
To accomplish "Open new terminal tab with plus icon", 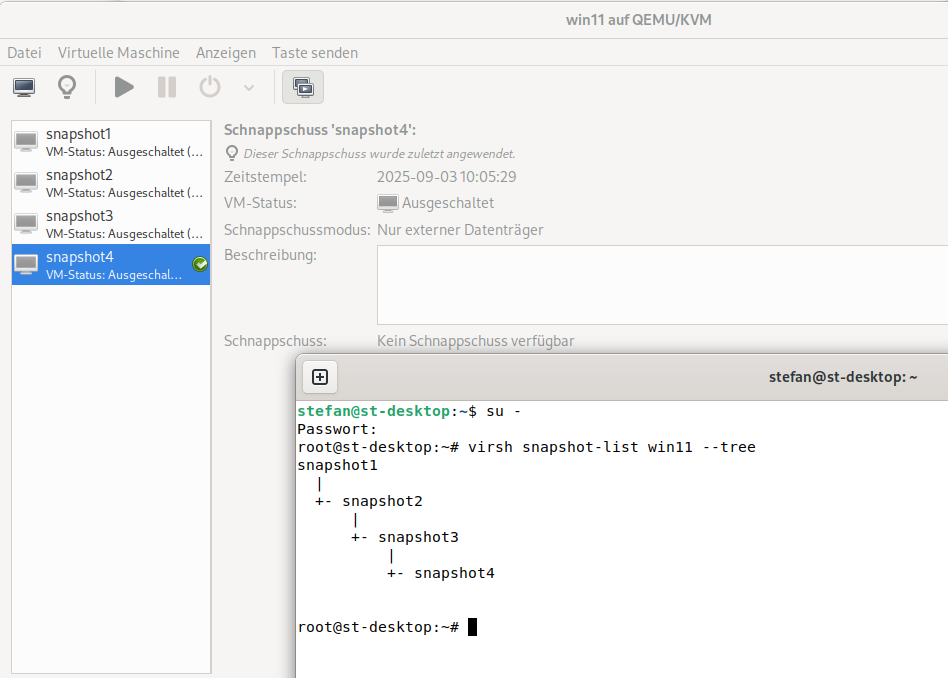I will click(x=320, y=377).
